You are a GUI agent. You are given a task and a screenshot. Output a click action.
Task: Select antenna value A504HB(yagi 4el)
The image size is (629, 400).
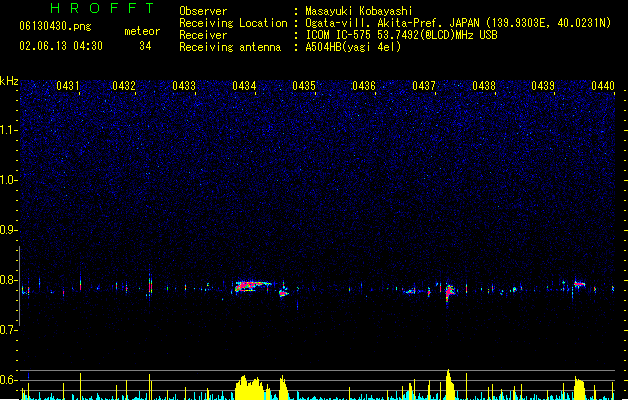(353, 47)
